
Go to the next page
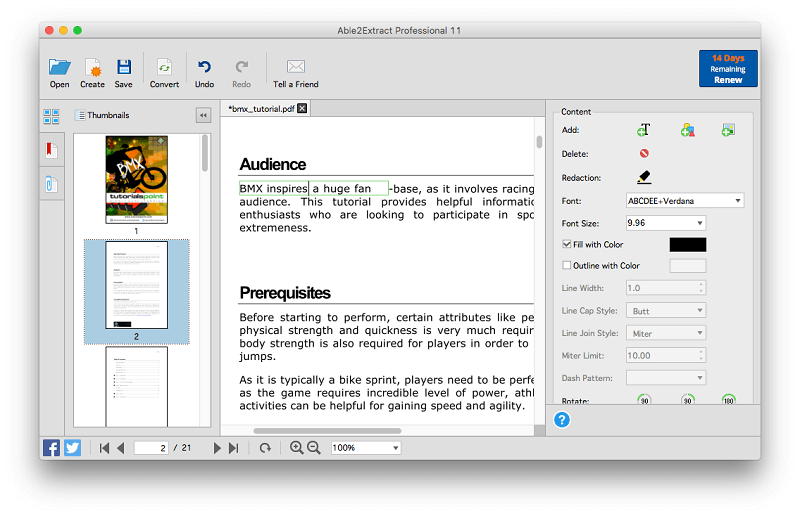(217, 448)
